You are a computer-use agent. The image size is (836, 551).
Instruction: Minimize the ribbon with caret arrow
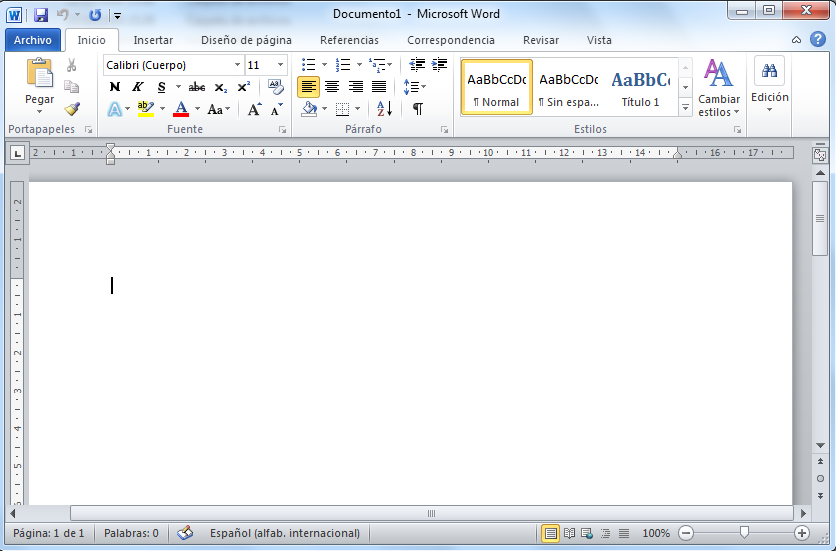click(x=796, y=40)
